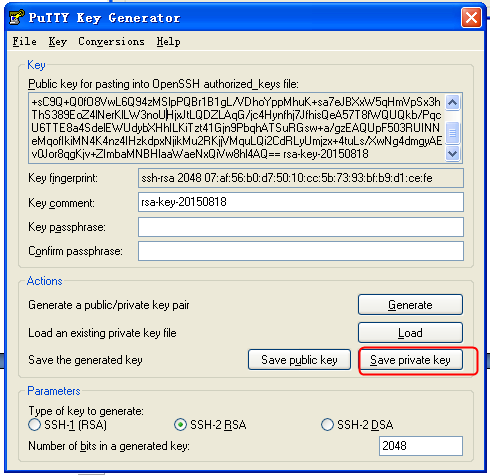Viewport: 490px width, 476px height.
Task: Click Save private key button
Action: click(x=410, y=360)
